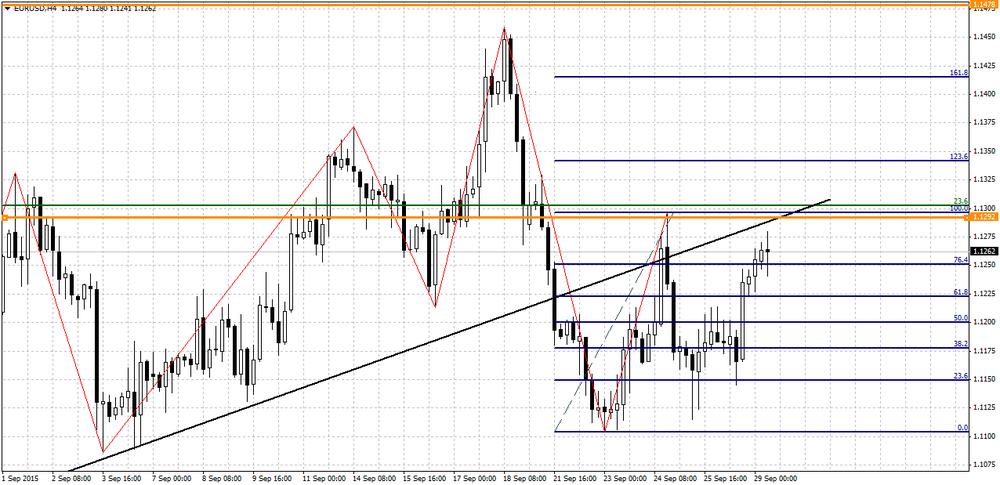Click the 3 Sep 16:00 time label
The image size is (1000, 485).
[x=121, y=477]
